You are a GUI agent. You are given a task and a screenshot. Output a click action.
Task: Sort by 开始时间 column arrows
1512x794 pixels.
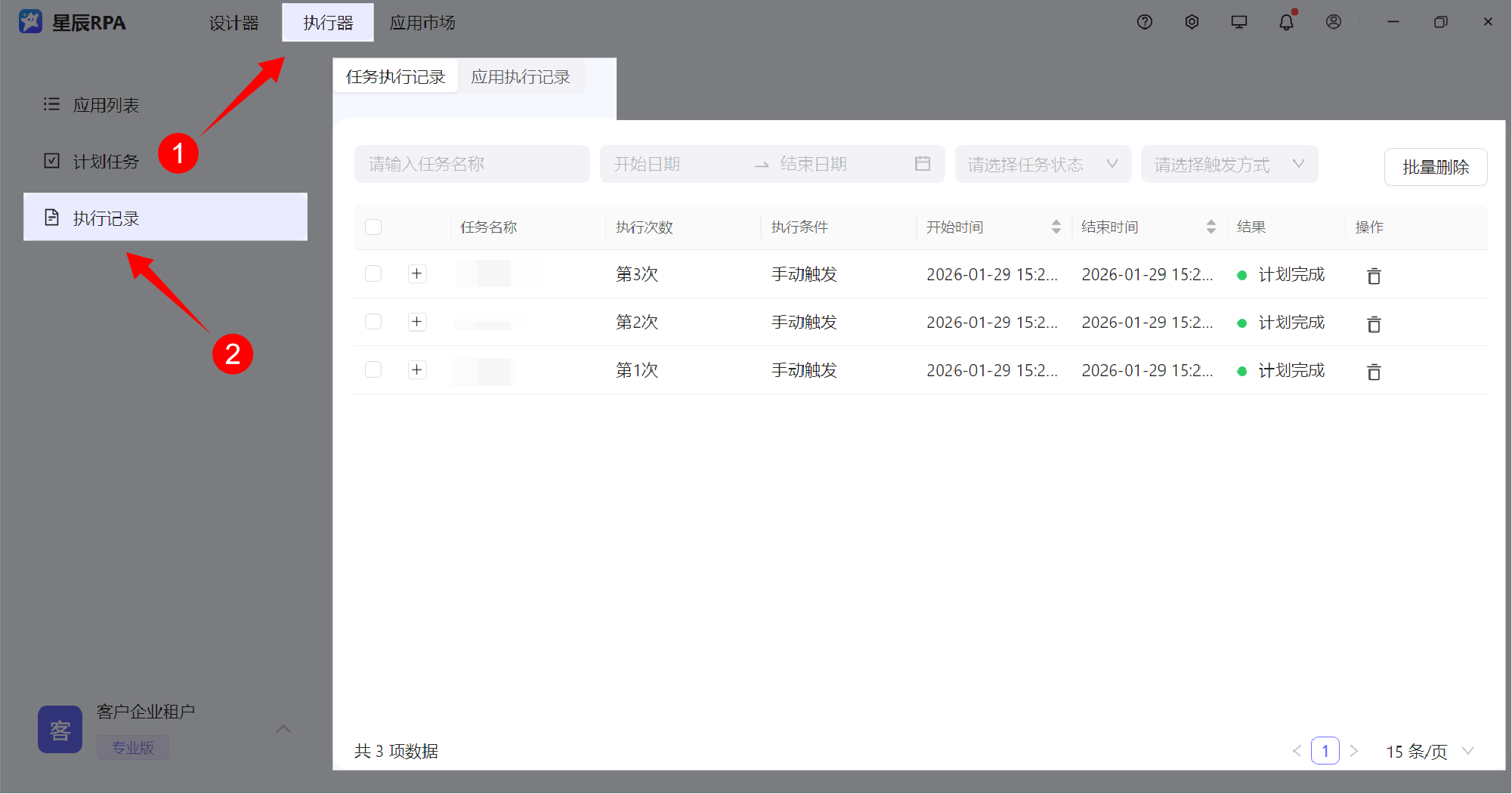(x=1056, y=227)
